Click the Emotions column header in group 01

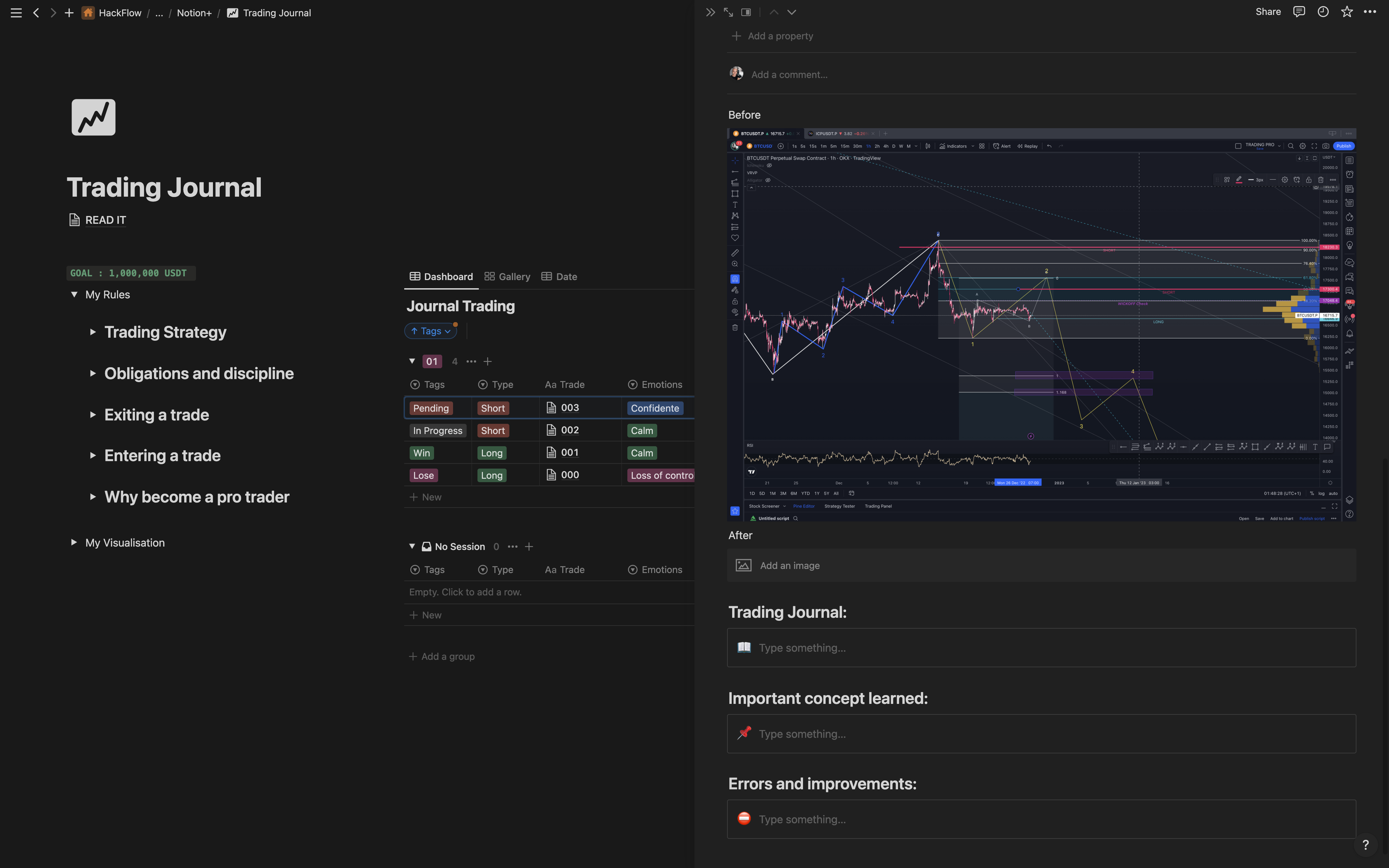(655, 384)
